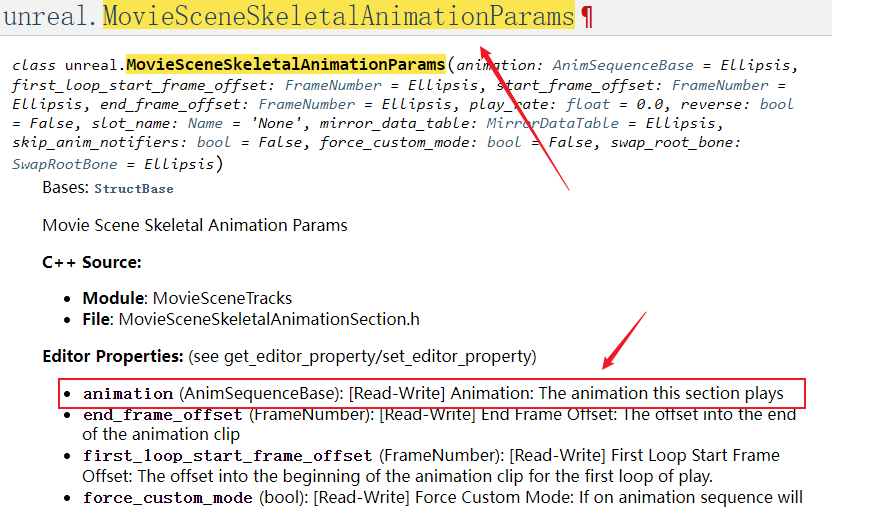Click the force_custom_mode property in the list
877x508 pixels.
168,496
